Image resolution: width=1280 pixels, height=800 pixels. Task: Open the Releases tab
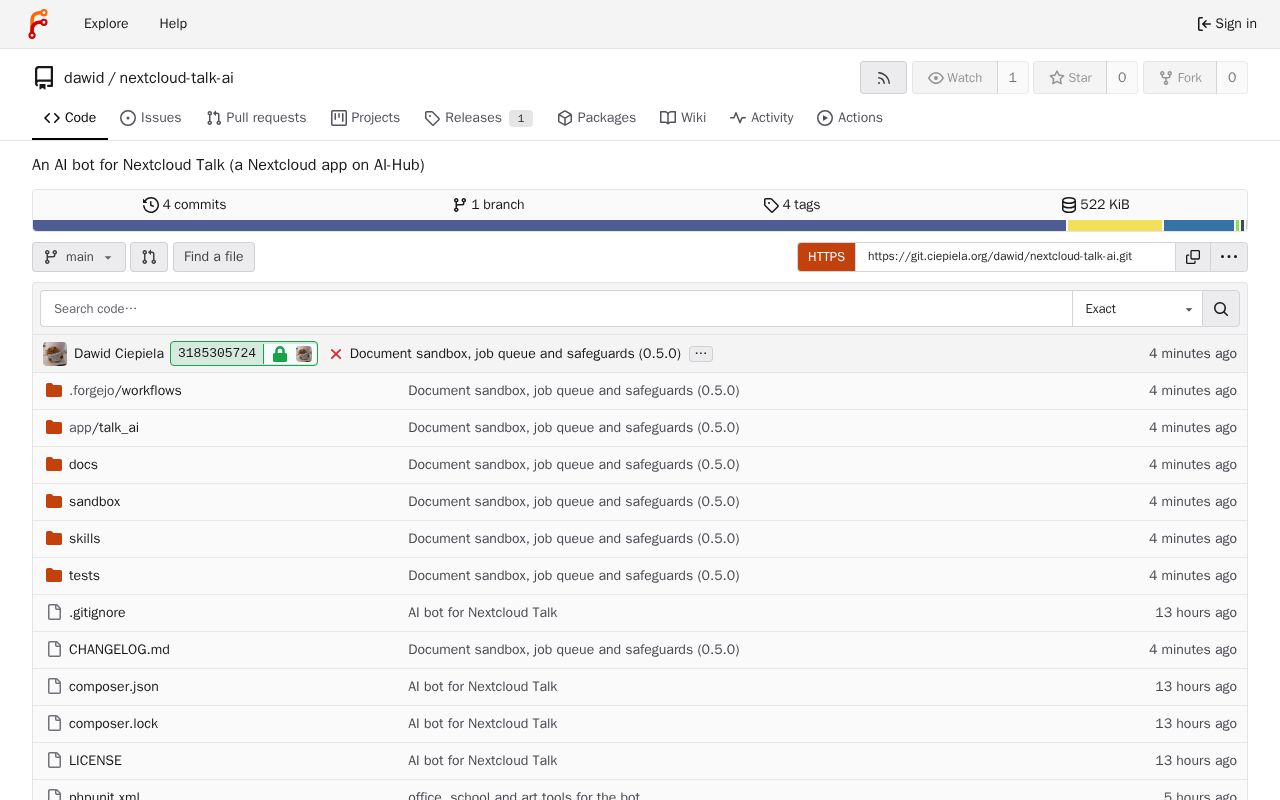tap(478, 118)
